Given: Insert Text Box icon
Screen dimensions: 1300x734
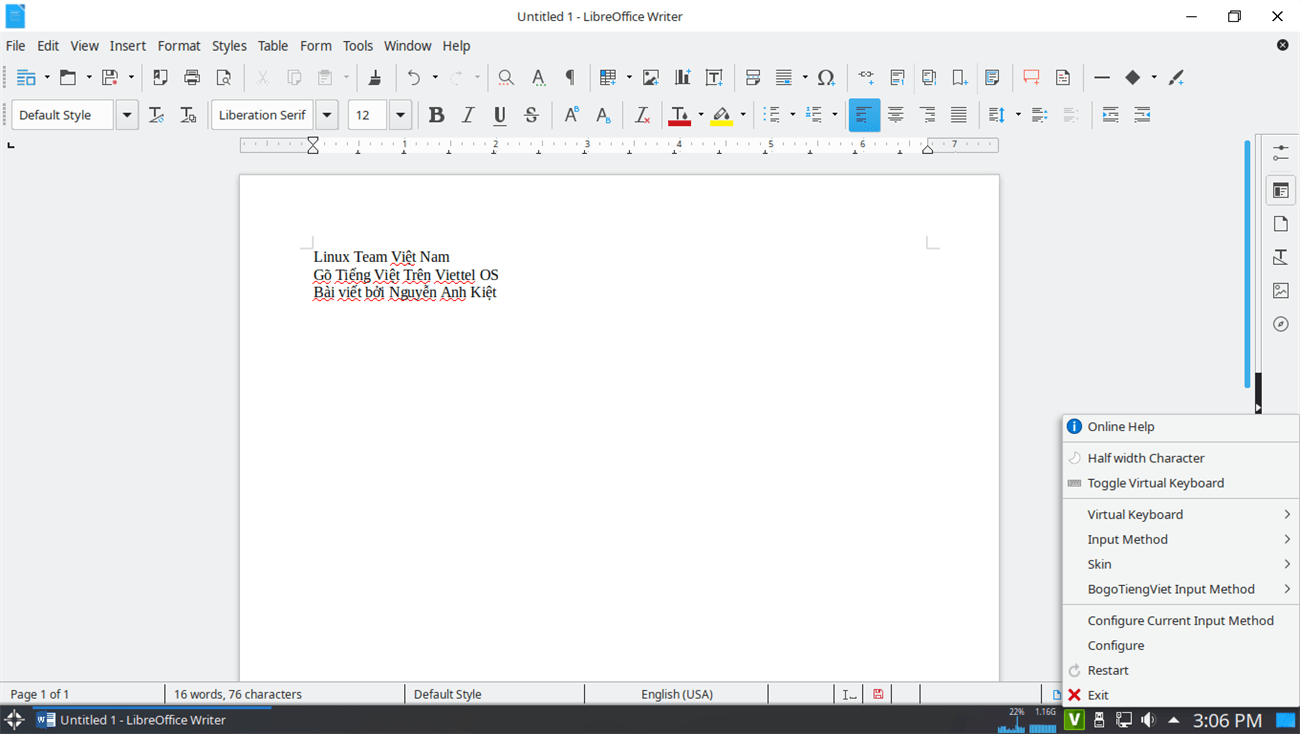Looking at the screenshot, I should tap(714, 77).
